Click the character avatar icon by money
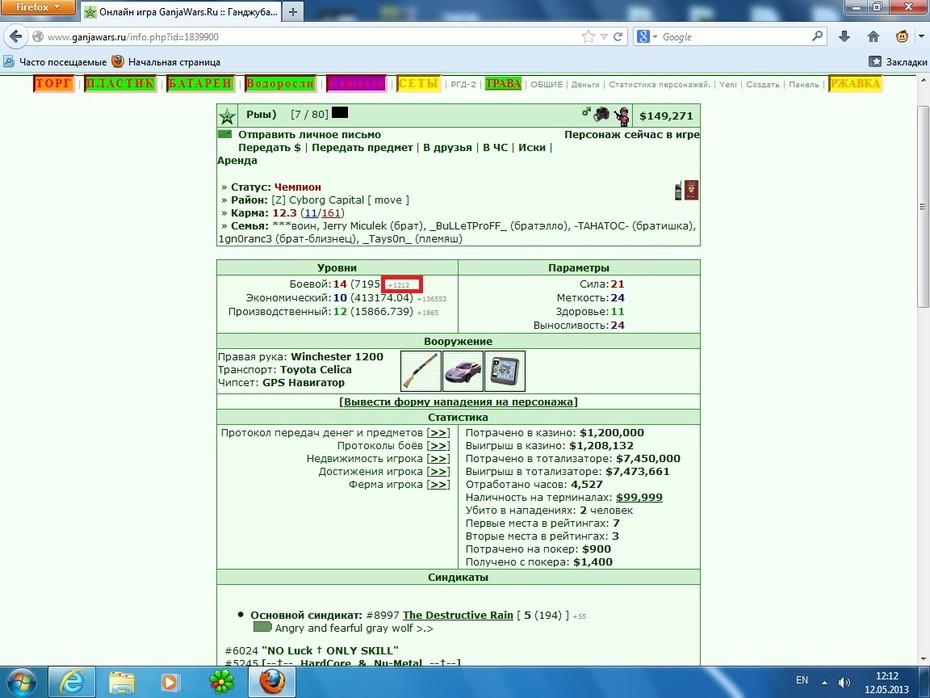 click(622, 116)
